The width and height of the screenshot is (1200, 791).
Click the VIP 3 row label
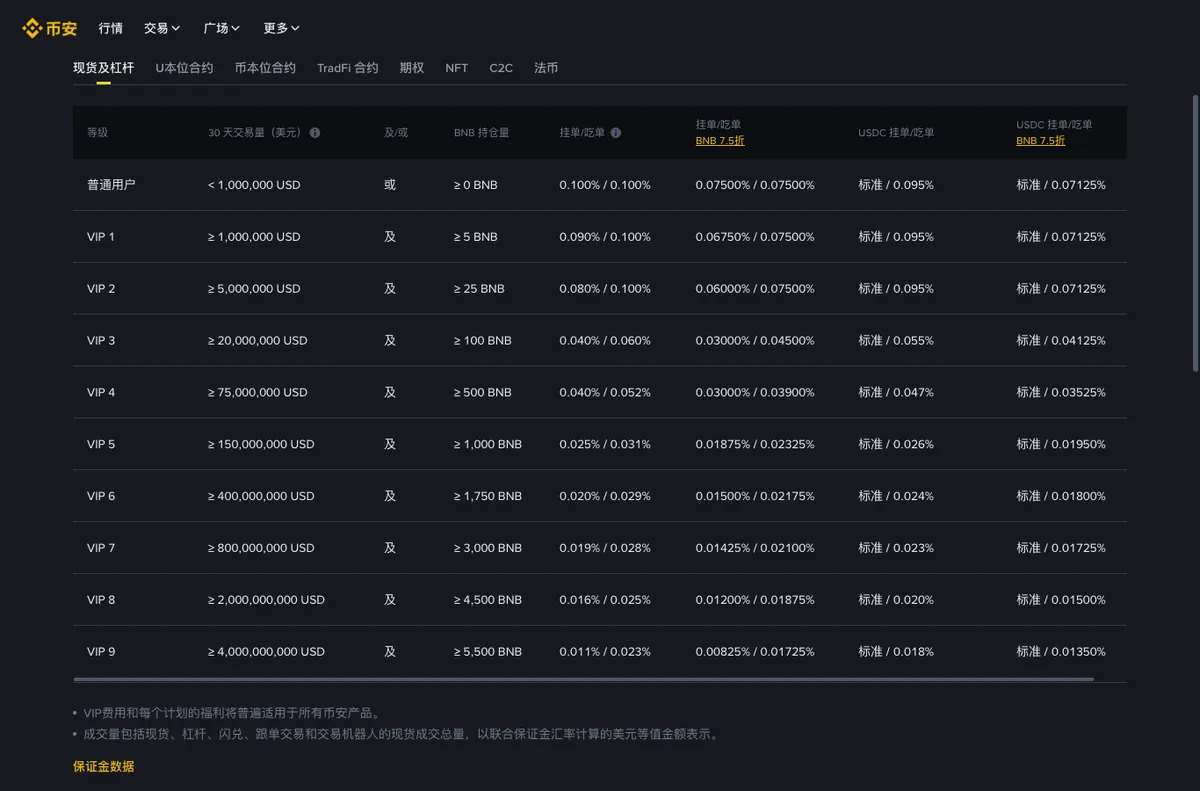pos(101,341)
